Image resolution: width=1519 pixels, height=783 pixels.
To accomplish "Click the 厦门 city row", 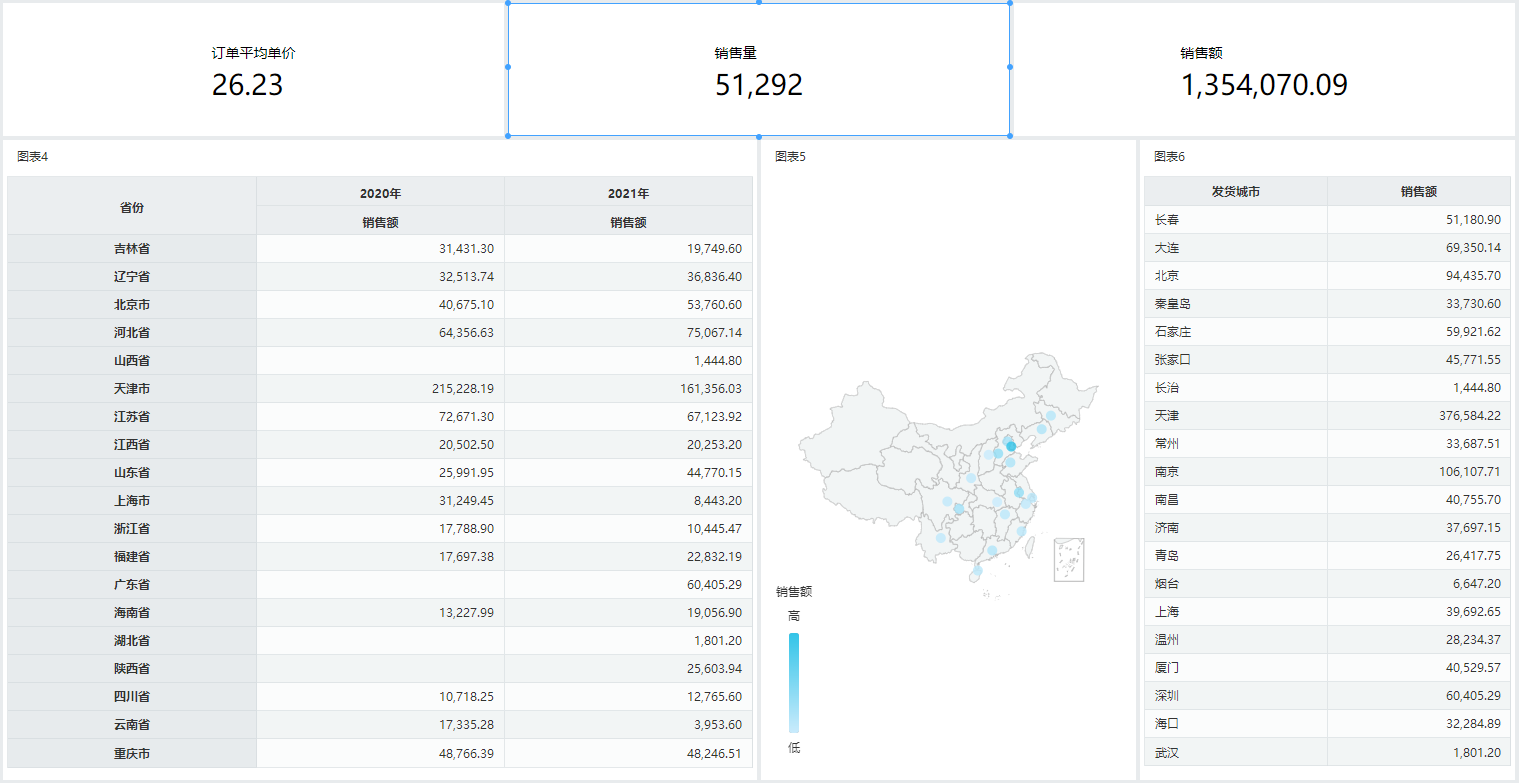I will (1327, 668).
